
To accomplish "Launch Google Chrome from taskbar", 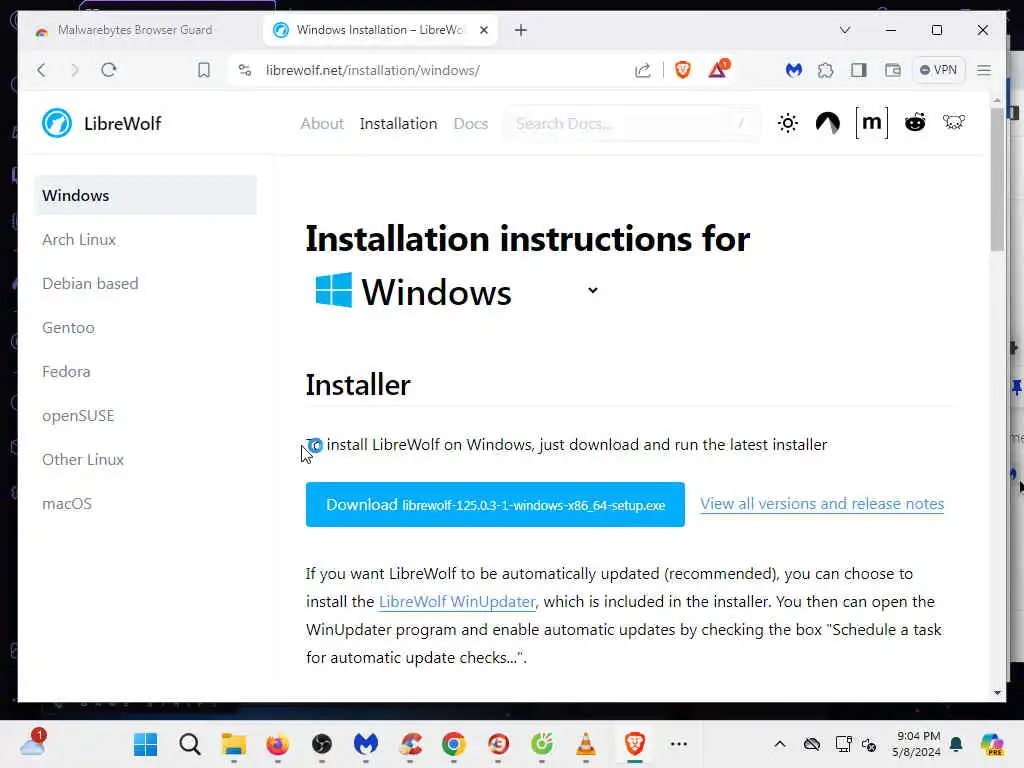I will point(454,744).
